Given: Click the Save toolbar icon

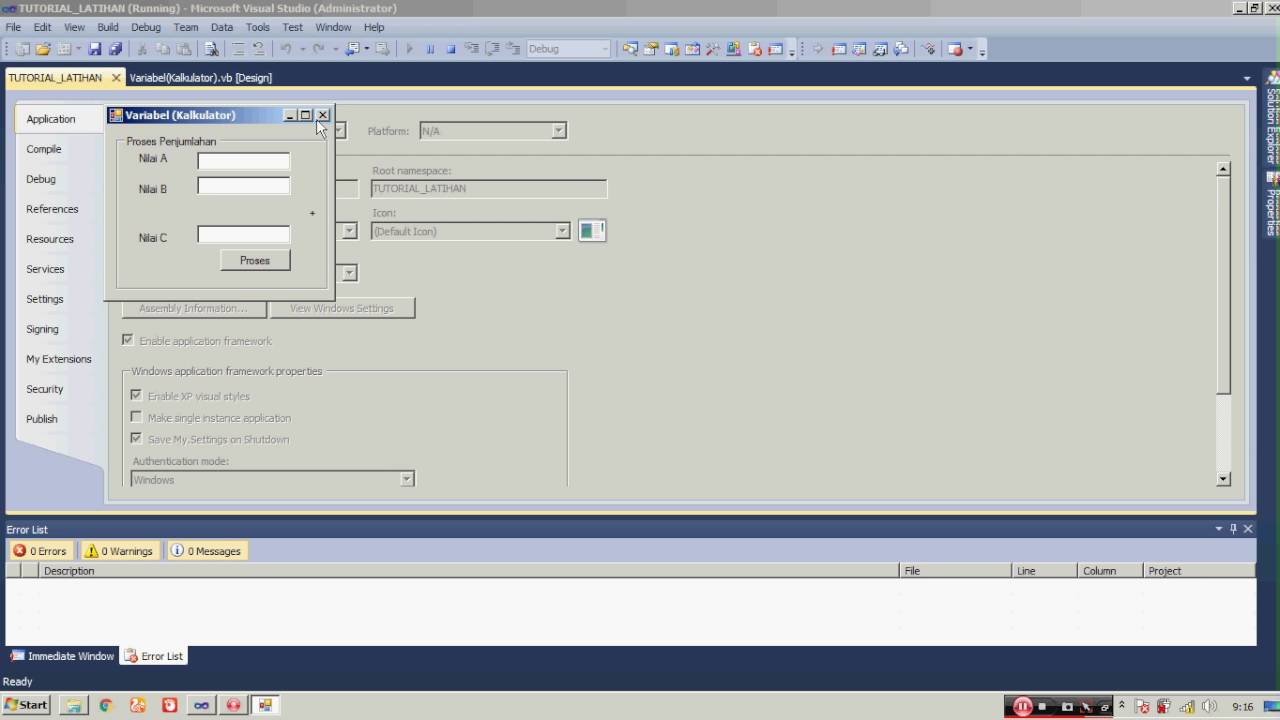Looking at the screenshot, I should pos(95,49).
